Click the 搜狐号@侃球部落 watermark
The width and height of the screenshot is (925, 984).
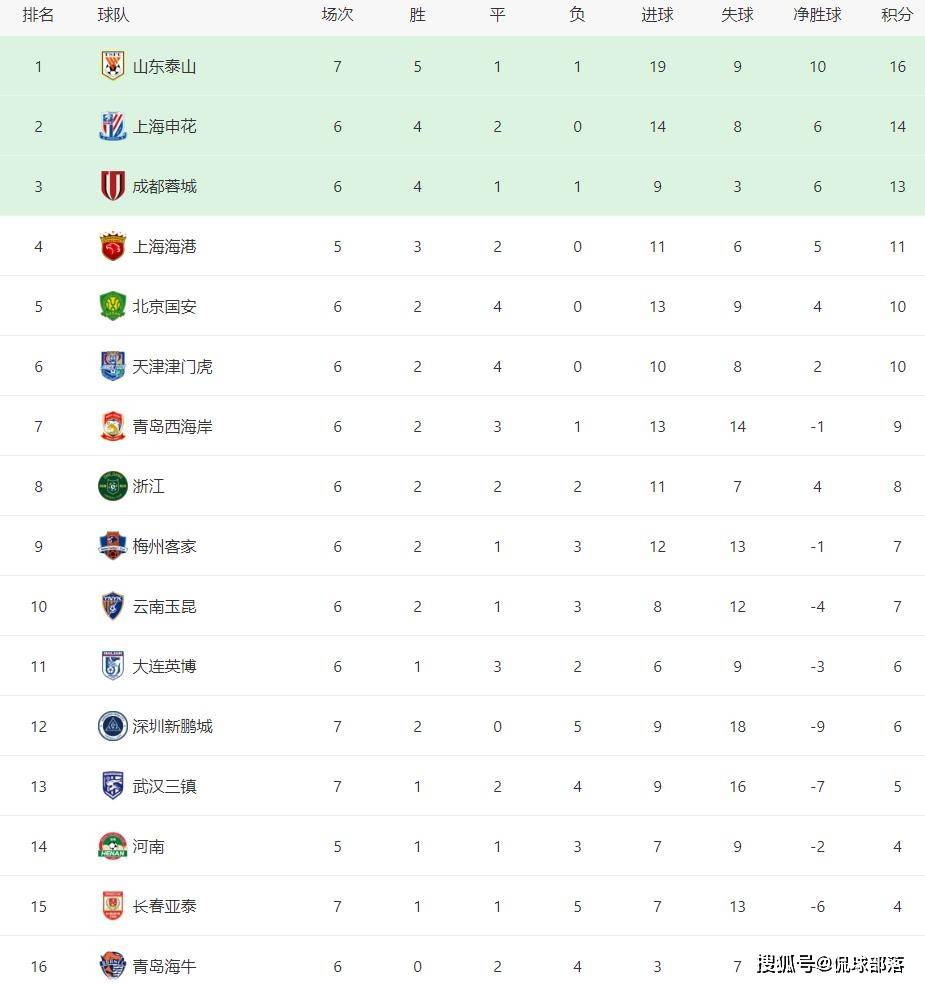[830, 963]
